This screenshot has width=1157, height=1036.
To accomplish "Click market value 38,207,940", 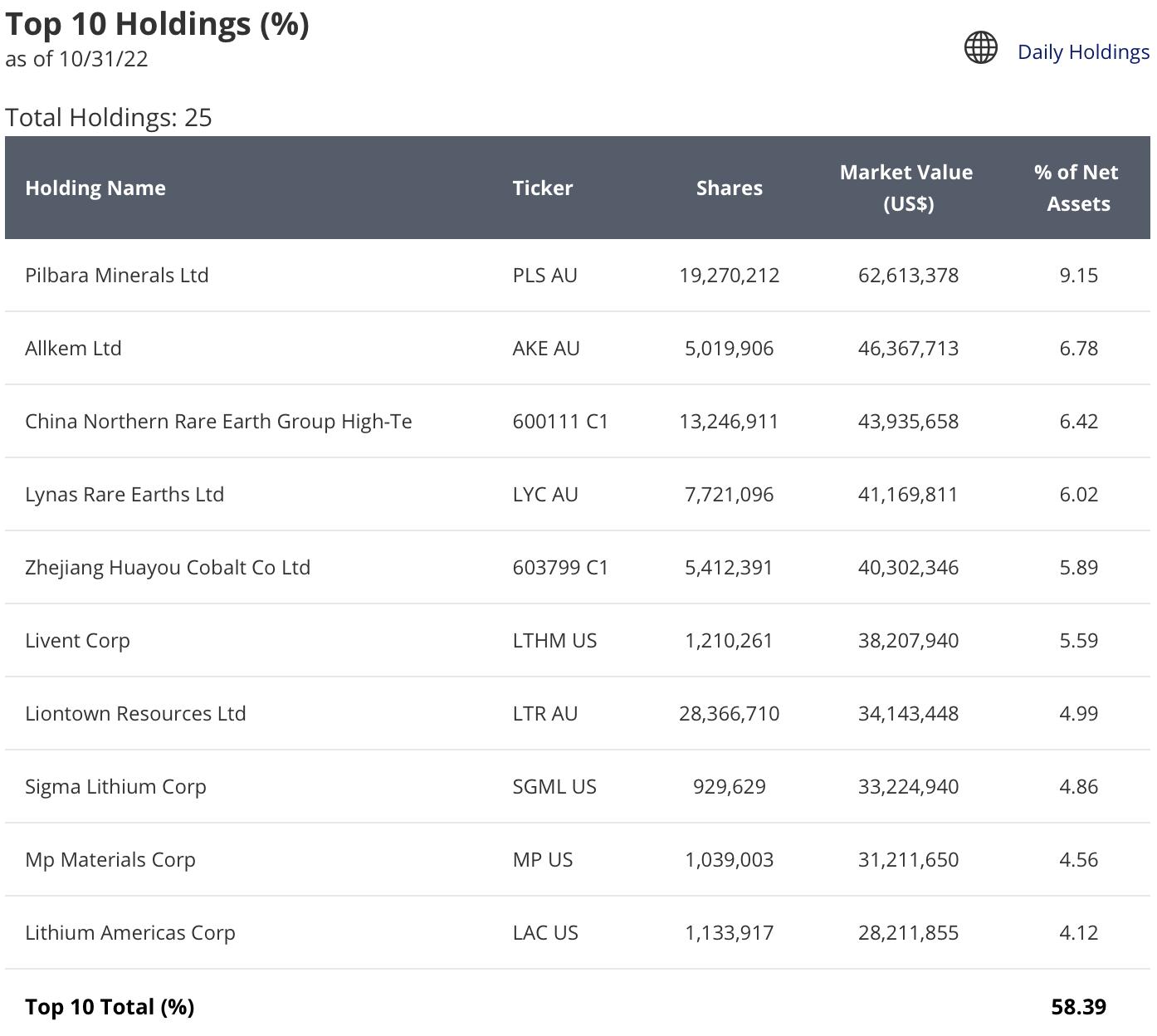I will point(909,640).
